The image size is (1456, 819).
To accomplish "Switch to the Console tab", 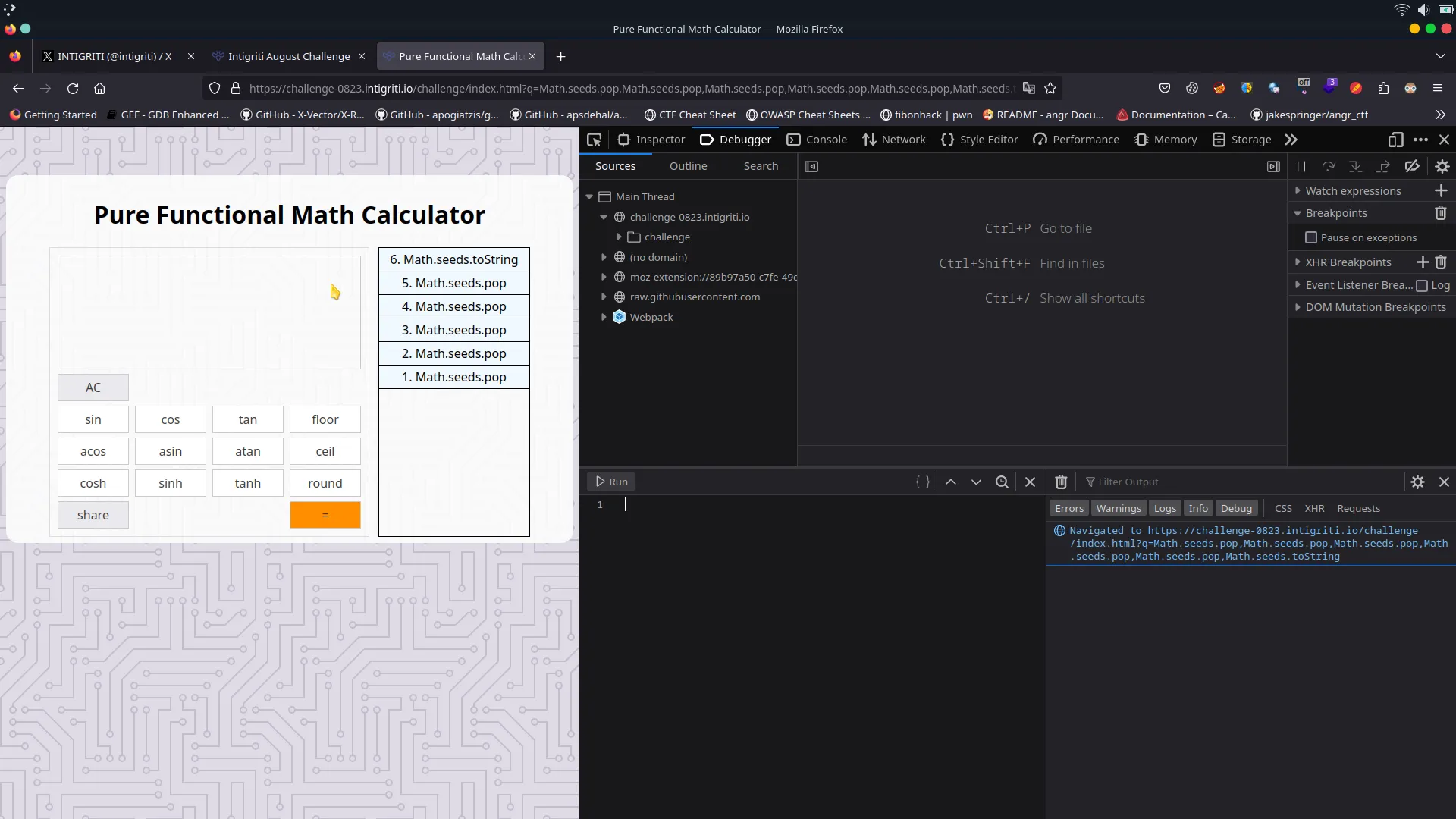I will (817, 140).
